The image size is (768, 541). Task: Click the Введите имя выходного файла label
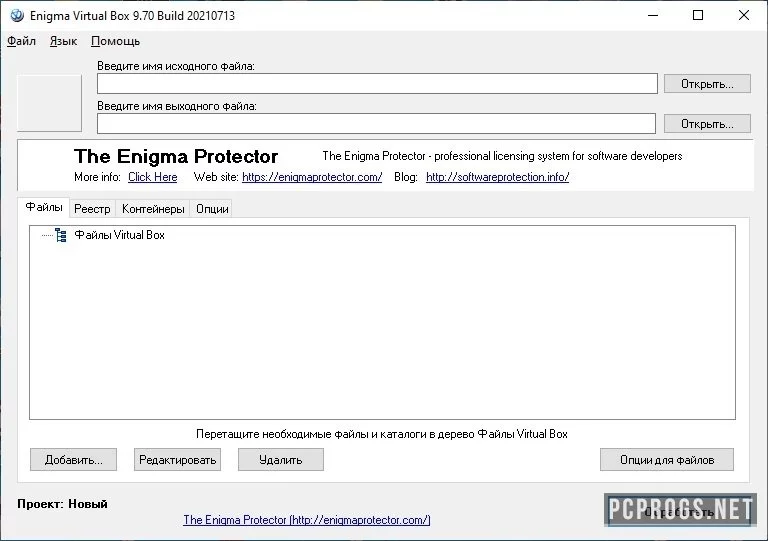[x=177, y=106]
